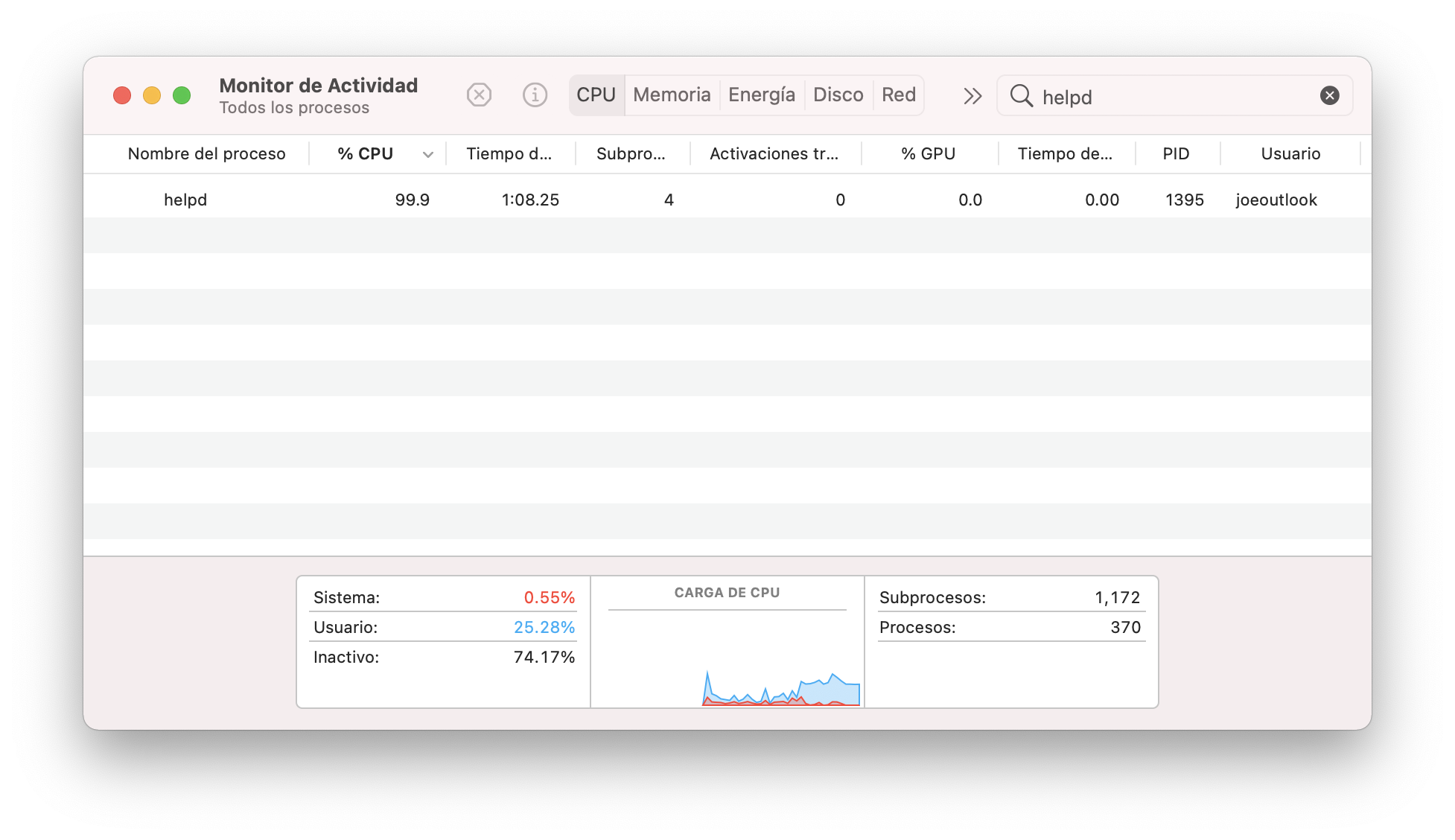Image resolution: width=1455 pixels, height=840 pixels.
Task: Sort by PID column header
Action: pyautogui.click(x=1176, y=154)
